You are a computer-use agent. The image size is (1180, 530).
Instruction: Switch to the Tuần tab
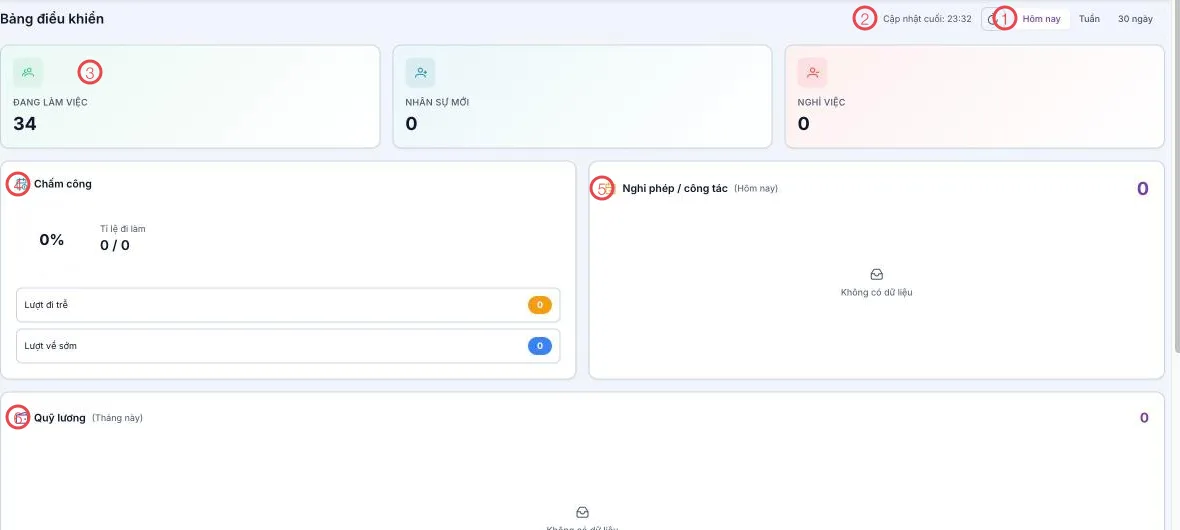[x=1089, y=19]
